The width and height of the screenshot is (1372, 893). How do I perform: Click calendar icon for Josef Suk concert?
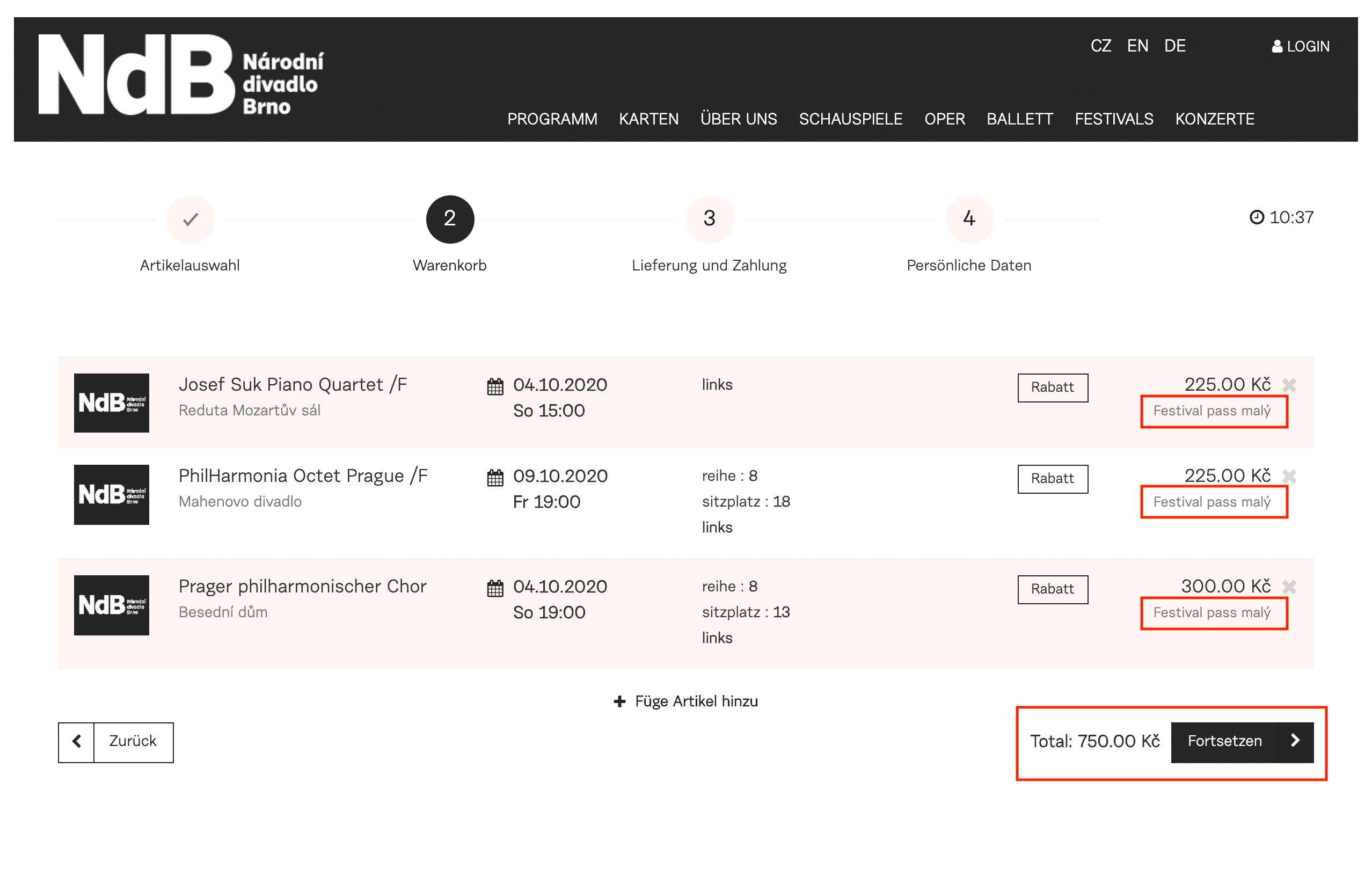[495, 386]
